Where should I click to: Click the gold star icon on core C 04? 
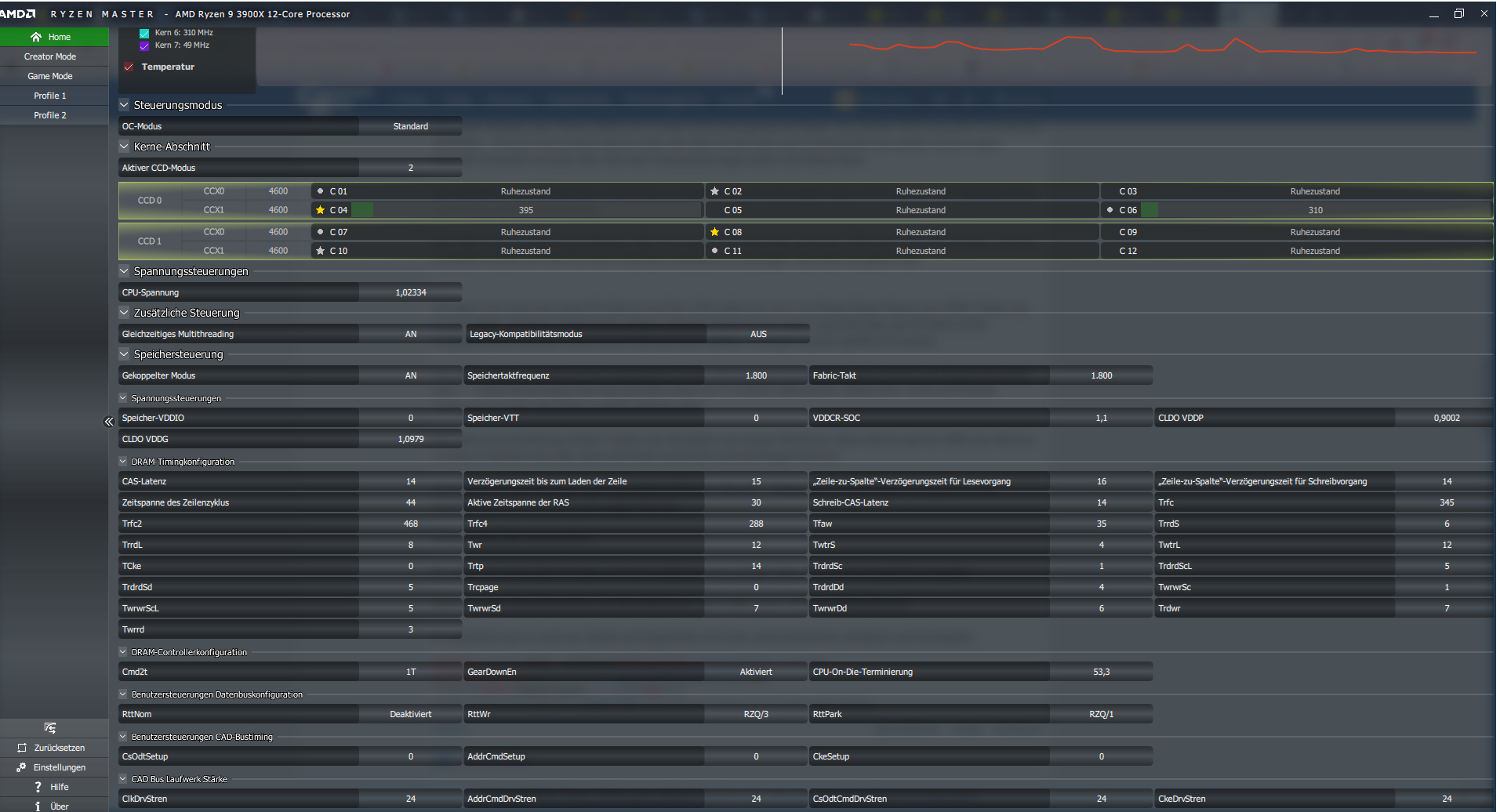(x=320, y=210)
